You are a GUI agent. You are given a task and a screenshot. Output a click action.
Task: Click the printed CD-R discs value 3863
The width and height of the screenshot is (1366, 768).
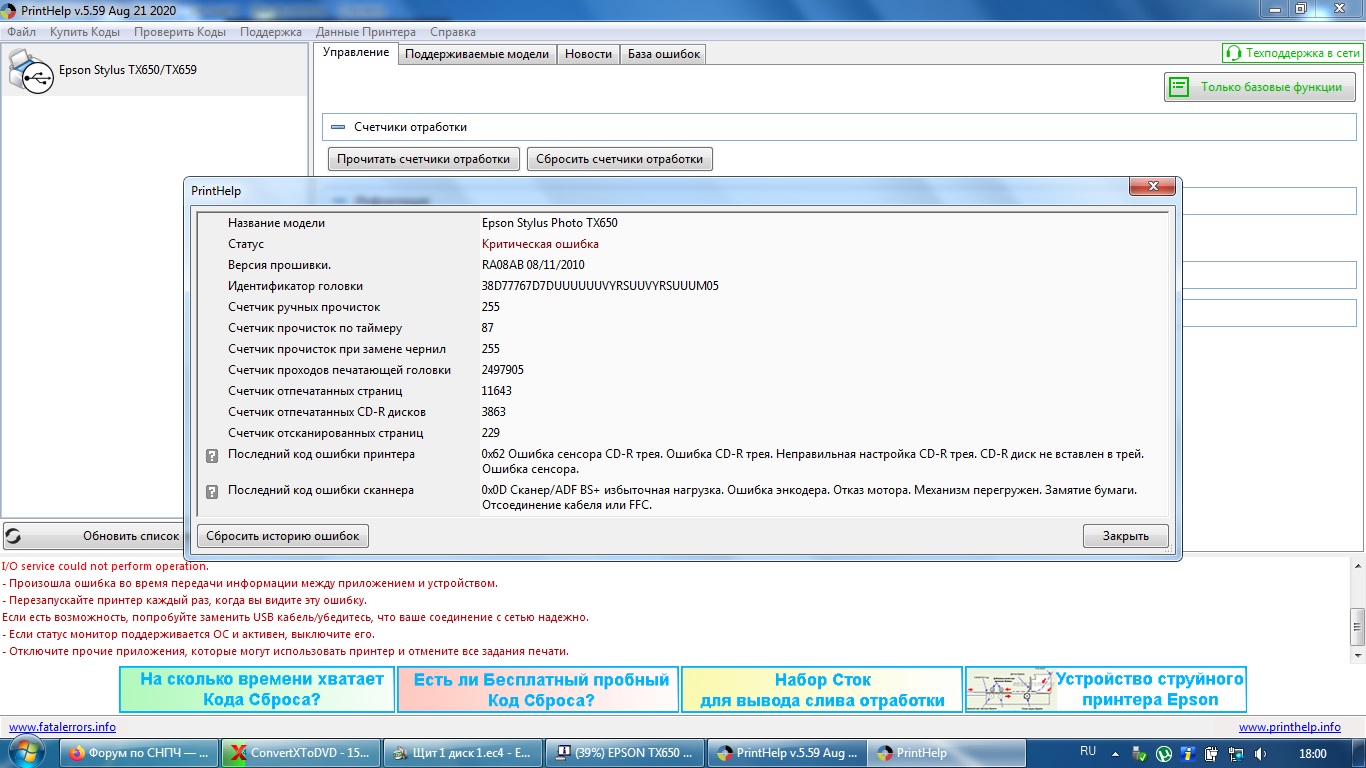click(494, 412)
